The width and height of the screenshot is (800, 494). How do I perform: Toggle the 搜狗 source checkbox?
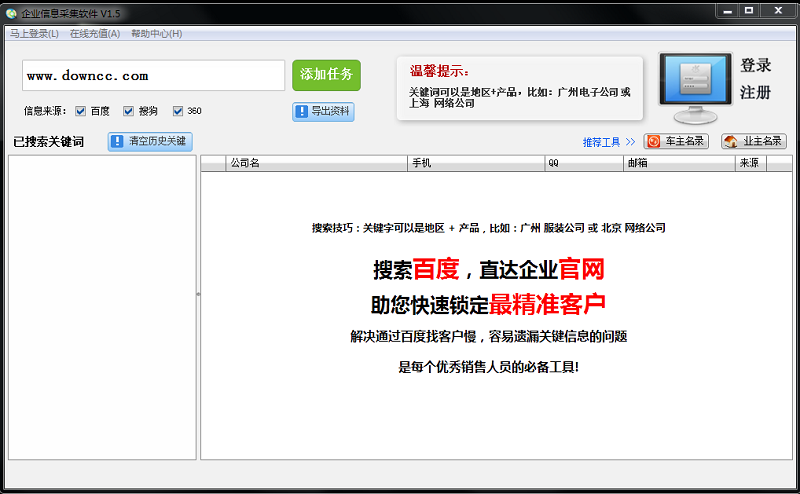coord(128,111)
